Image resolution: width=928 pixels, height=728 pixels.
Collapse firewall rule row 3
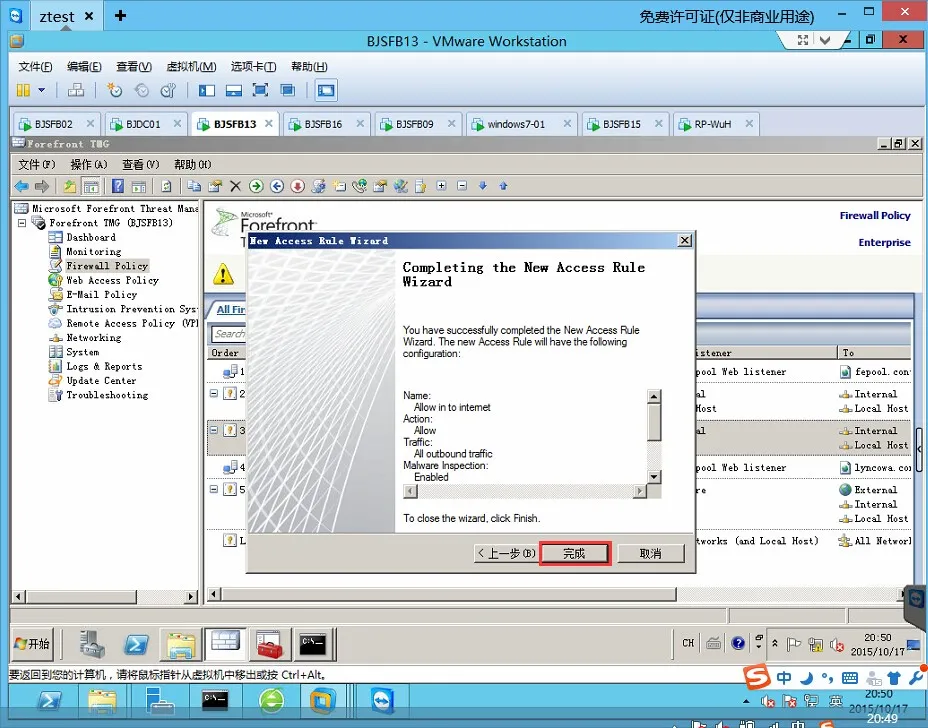point(214,430)
